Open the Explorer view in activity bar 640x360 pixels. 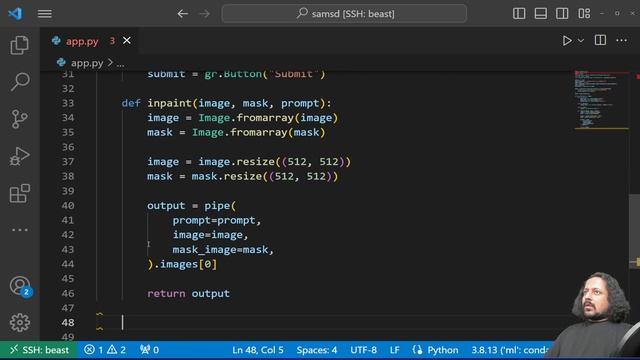pos(19,45)
